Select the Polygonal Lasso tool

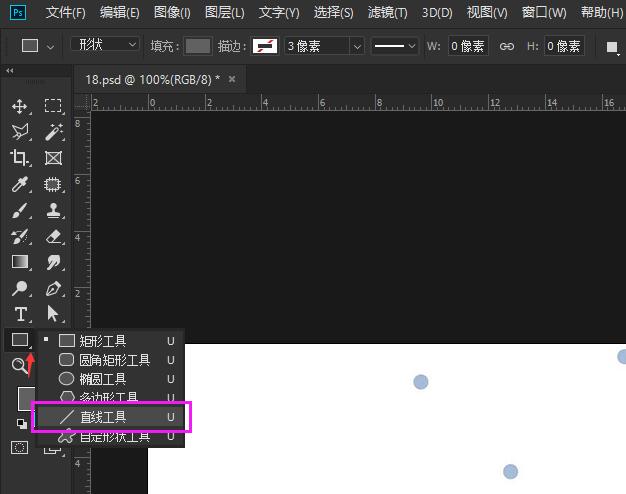coord(20,132)
